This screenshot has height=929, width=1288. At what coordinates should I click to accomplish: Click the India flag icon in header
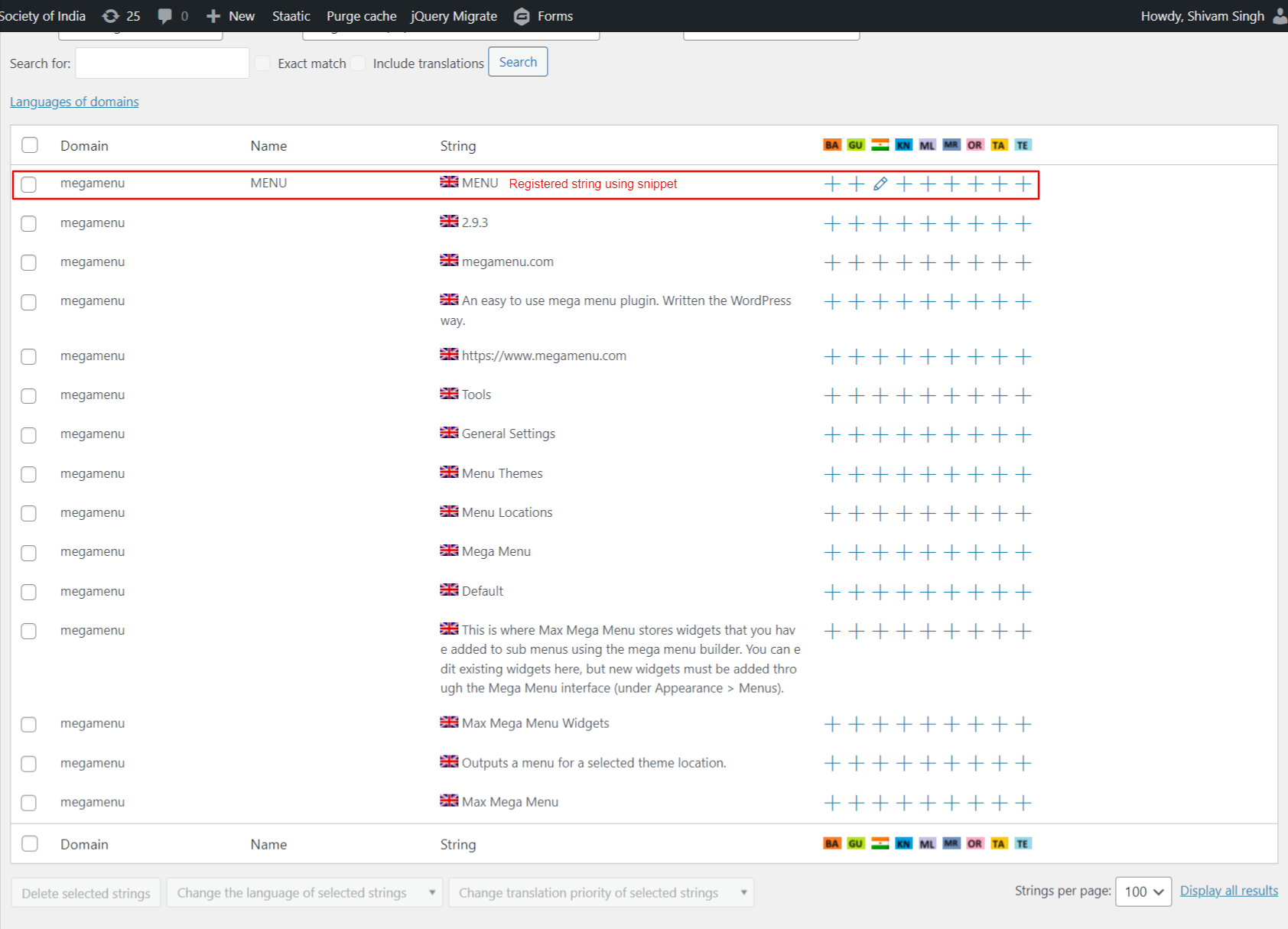(880, 145)
